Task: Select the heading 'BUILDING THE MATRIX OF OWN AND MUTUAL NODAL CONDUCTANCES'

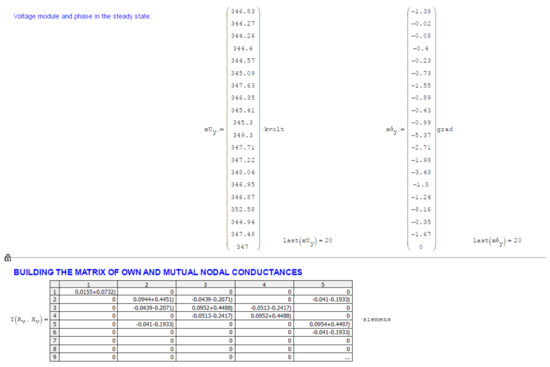Action: (x=158, y=272)
